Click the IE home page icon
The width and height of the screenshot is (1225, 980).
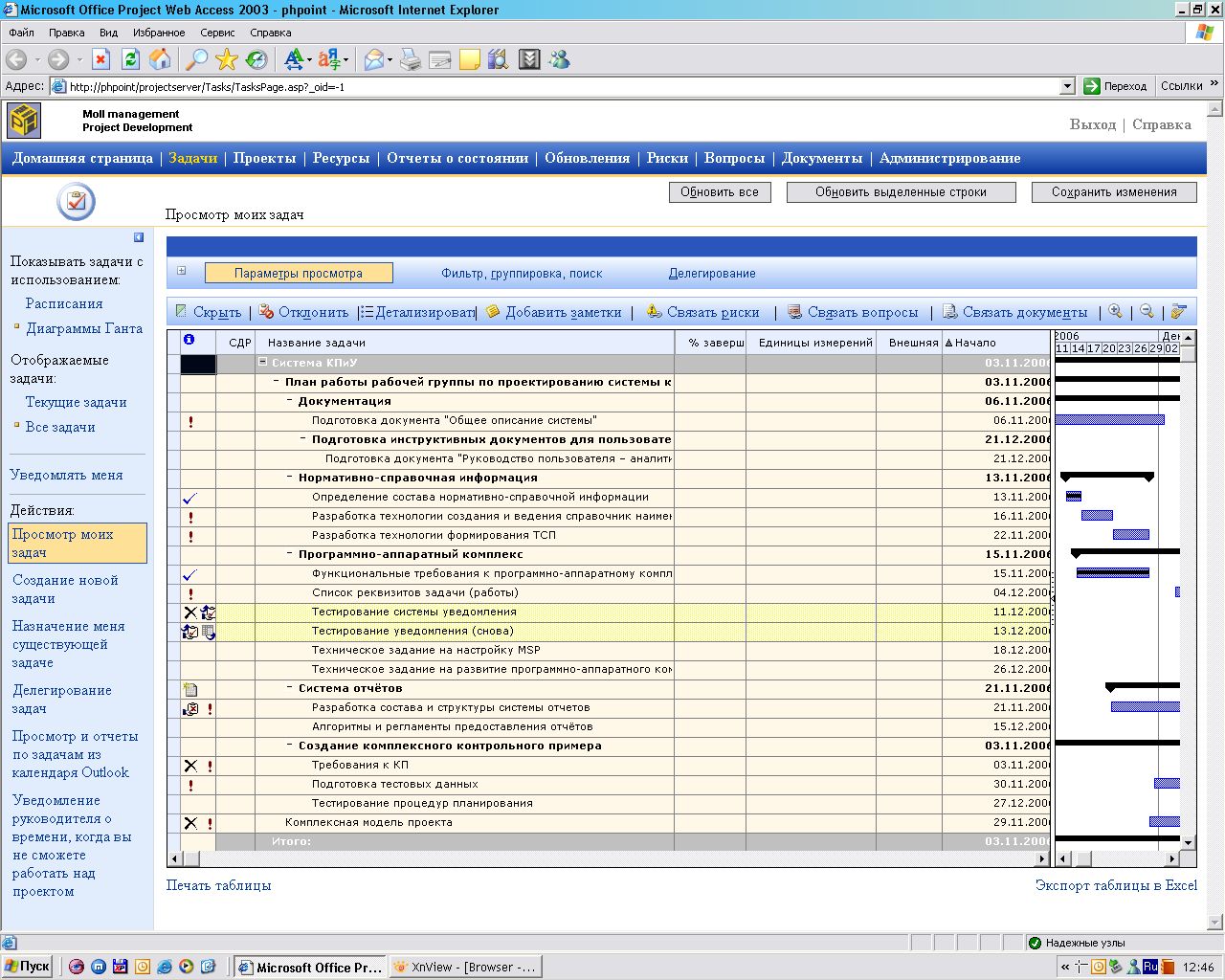click(x=160, y=59)
